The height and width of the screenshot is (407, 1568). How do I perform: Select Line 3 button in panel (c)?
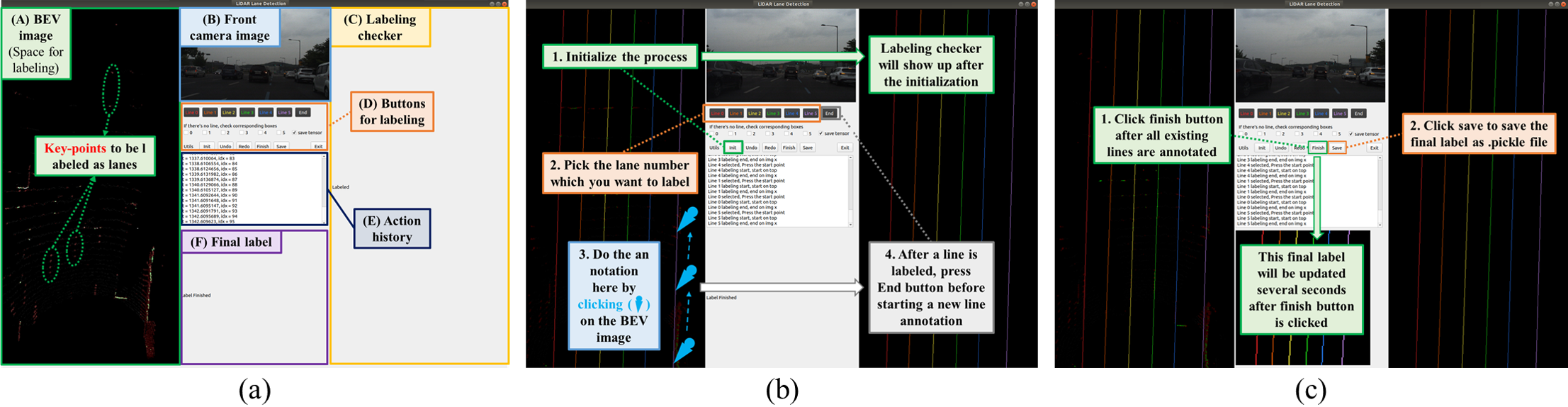coord(1302,113)
